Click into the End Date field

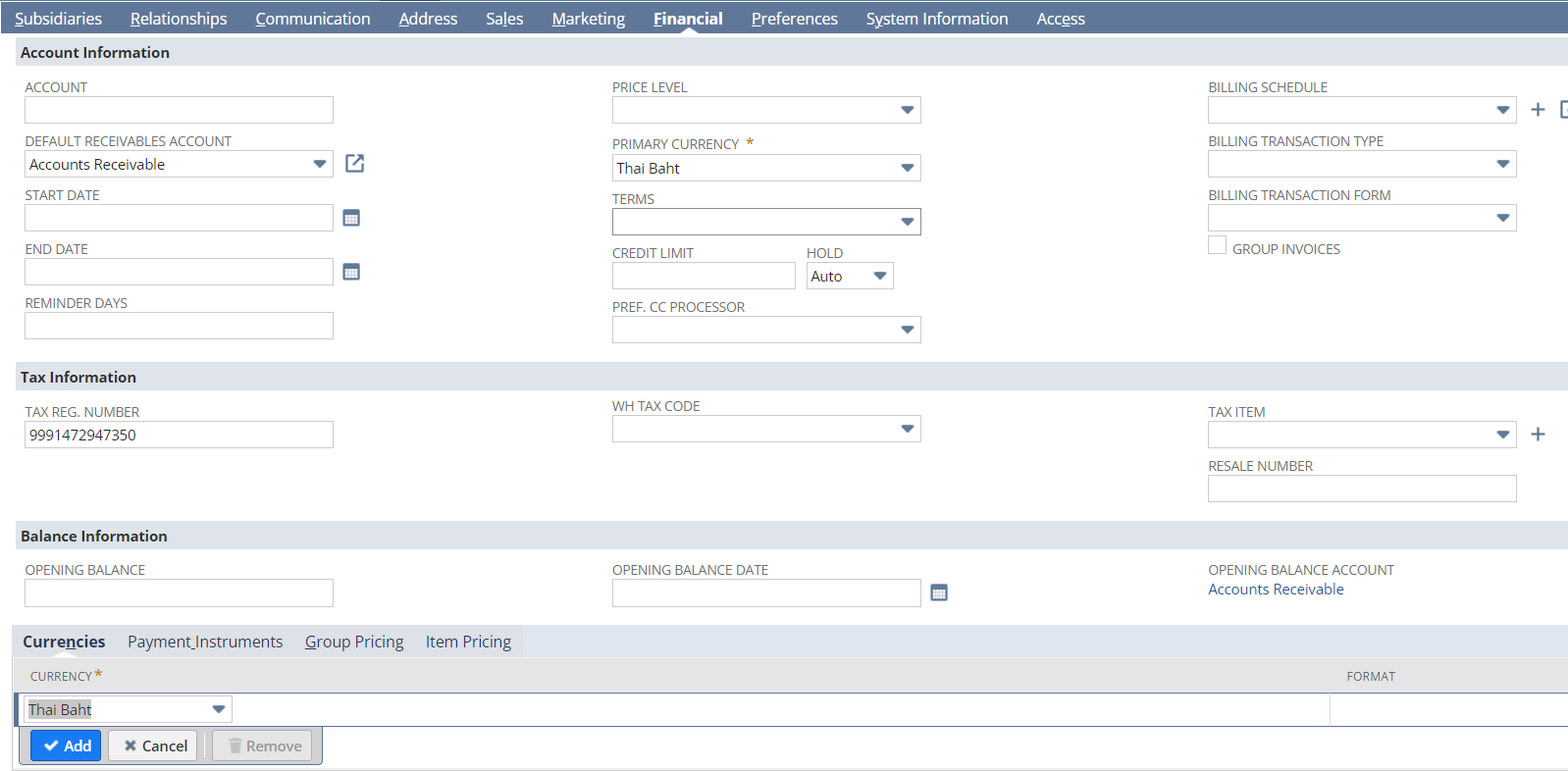(x=179, y=272)
